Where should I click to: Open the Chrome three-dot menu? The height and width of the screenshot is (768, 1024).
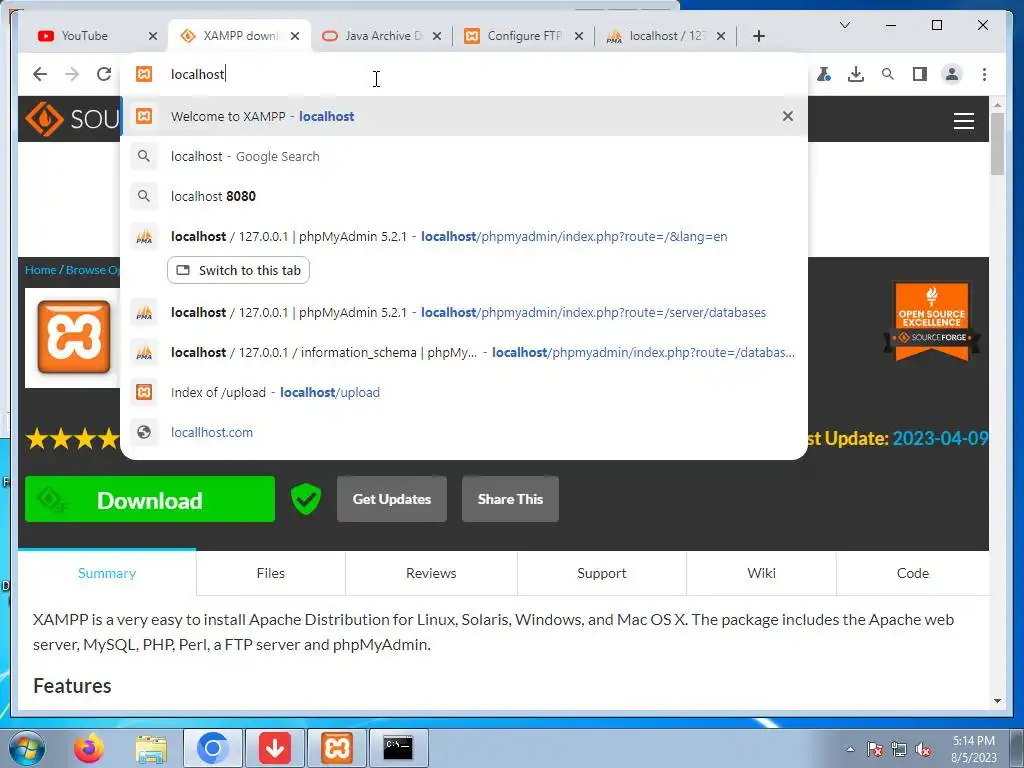tap(984, 74)
